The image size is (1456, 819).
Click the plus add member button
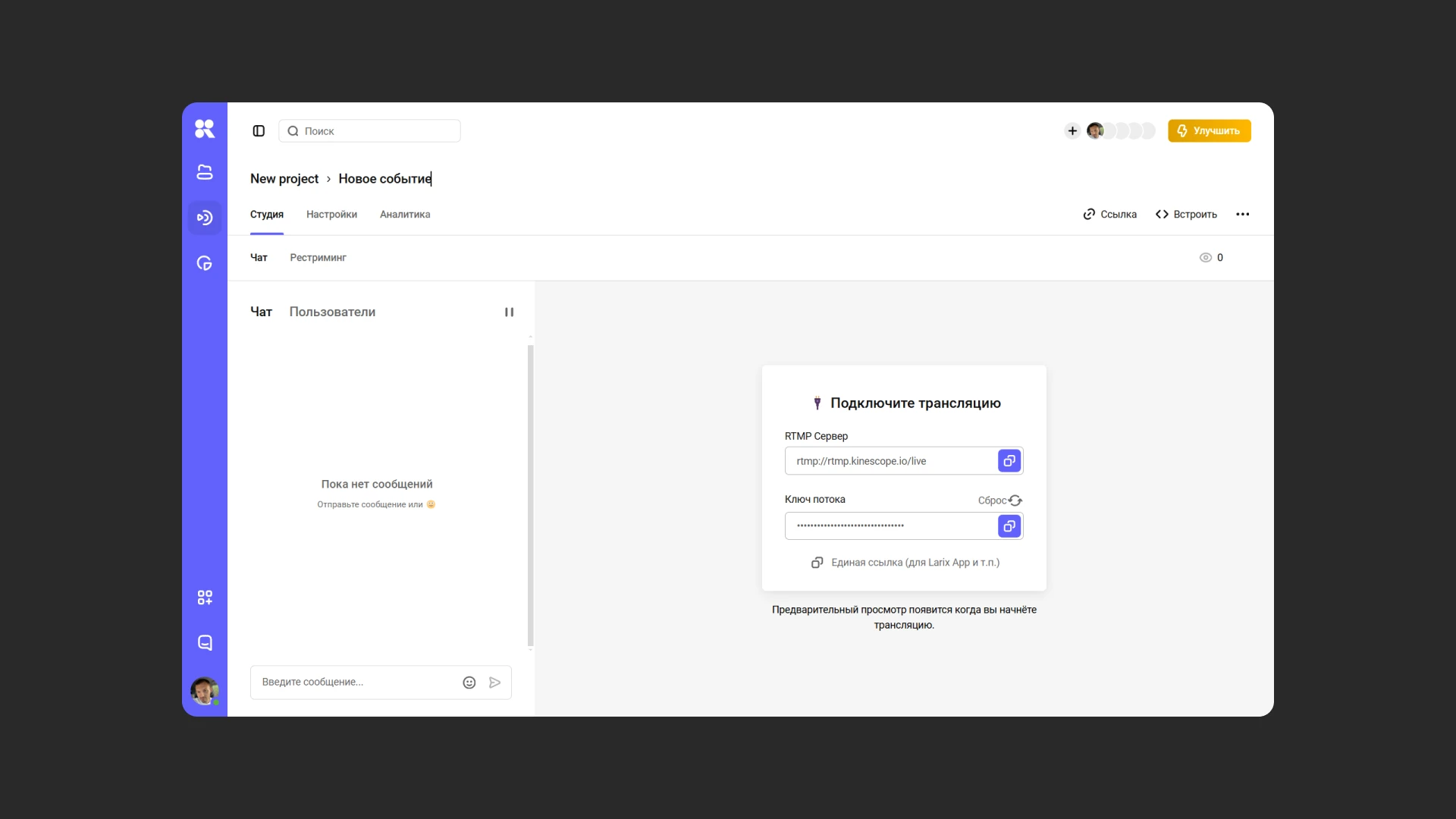(1072, 131)
